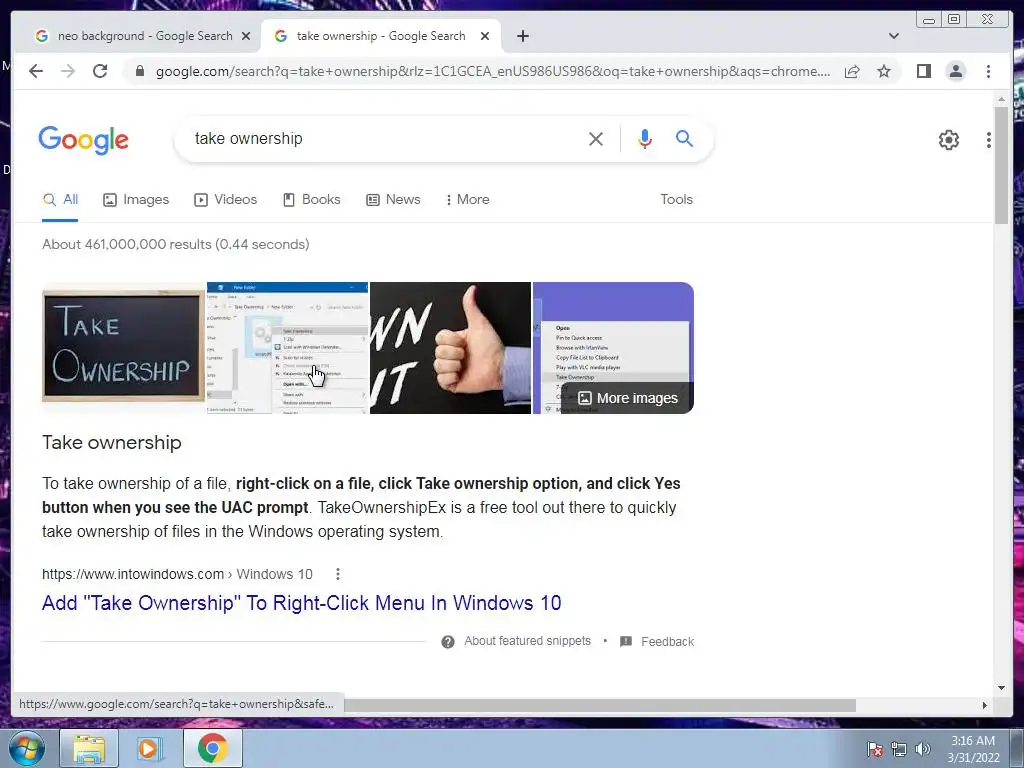
Task: Click the Feedback link
Action: pos(667,642)
